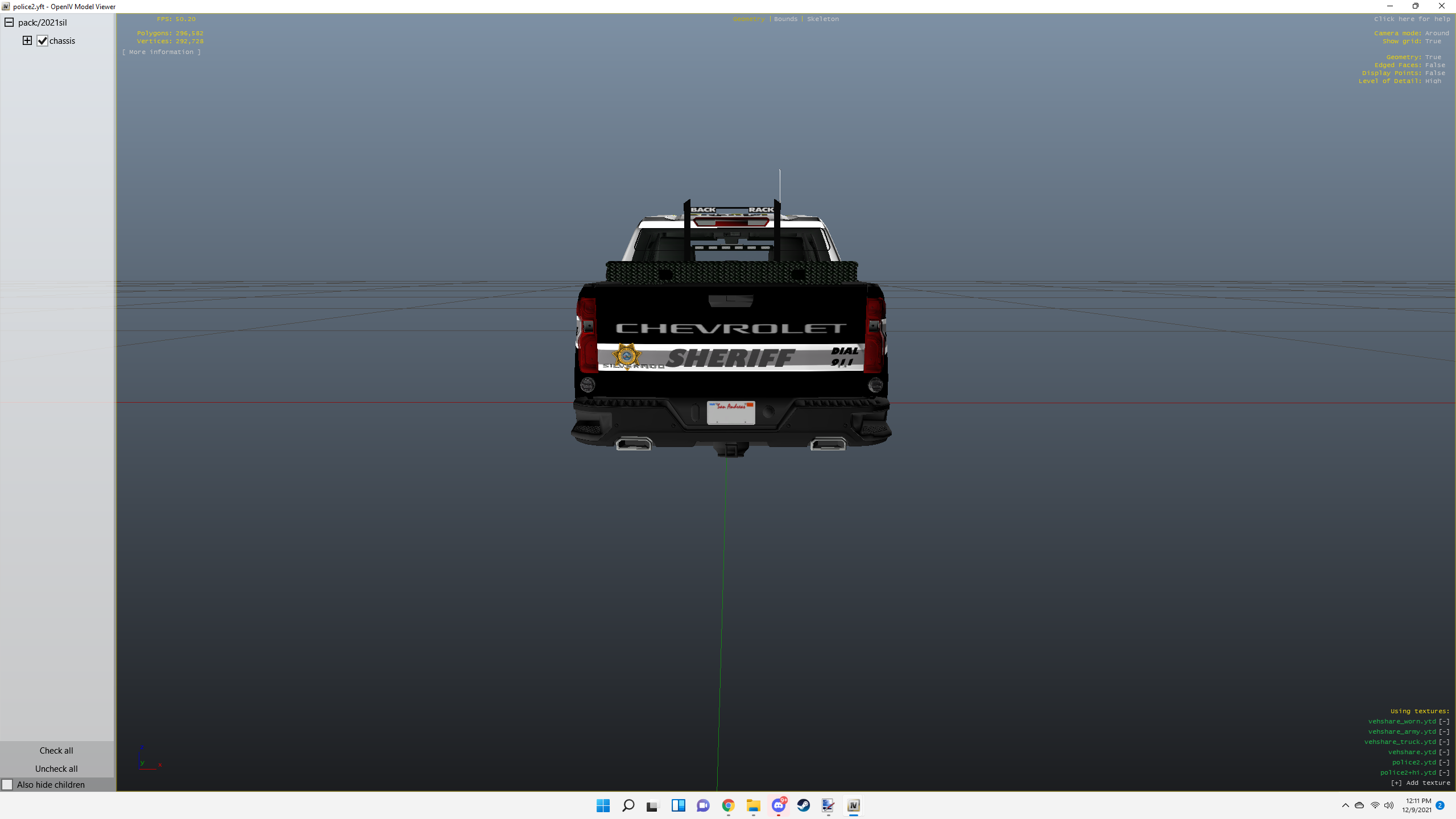Click OpenIV icon in taskbar
This screenshot has width=1456, height=819.
point(853,805)
